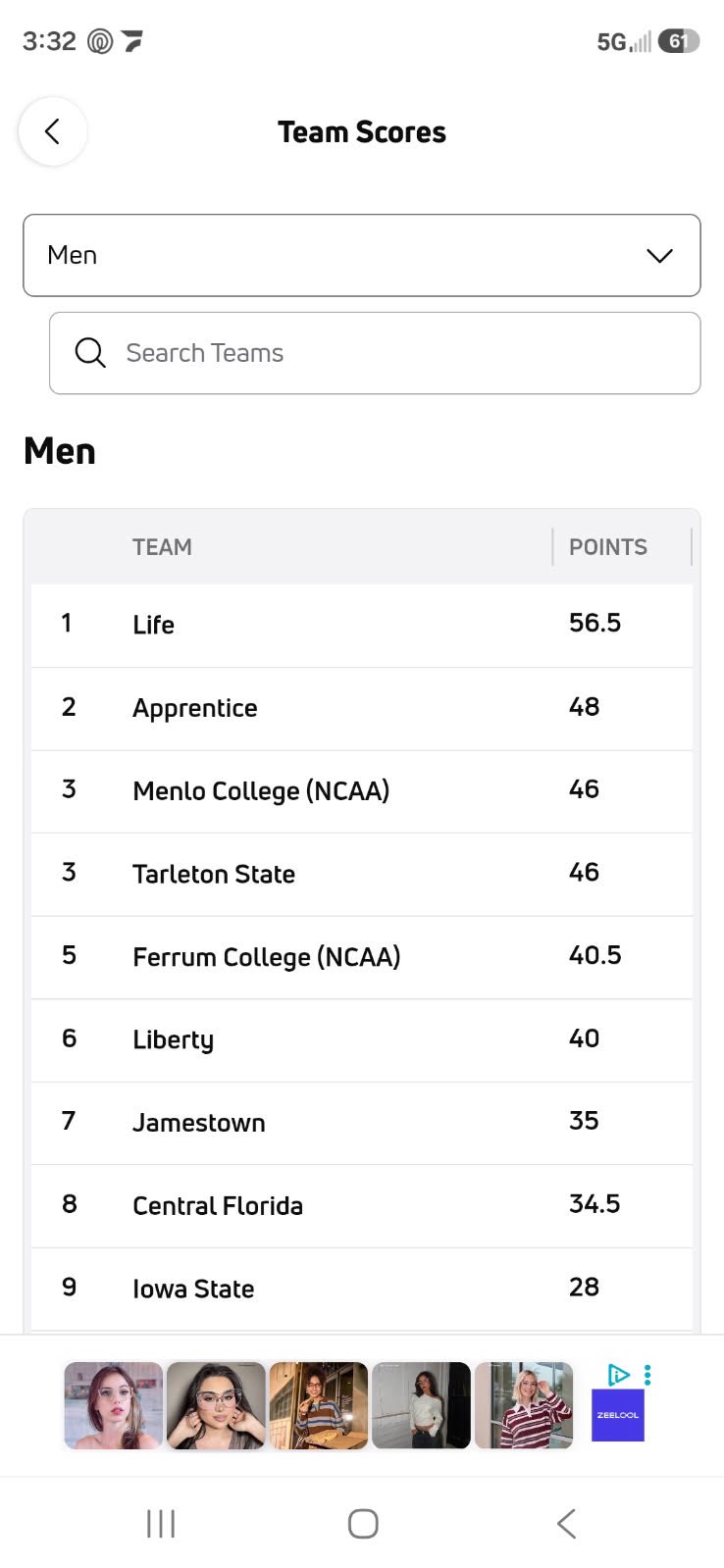Sort by the POINTS column header

click(x=608, y=547)
